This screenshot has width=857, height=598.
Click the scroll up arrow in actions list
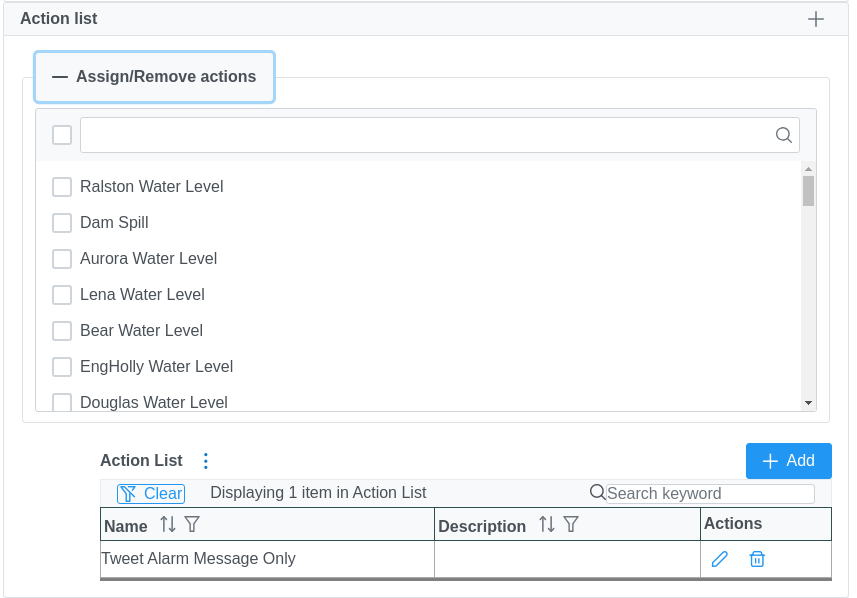808,169
